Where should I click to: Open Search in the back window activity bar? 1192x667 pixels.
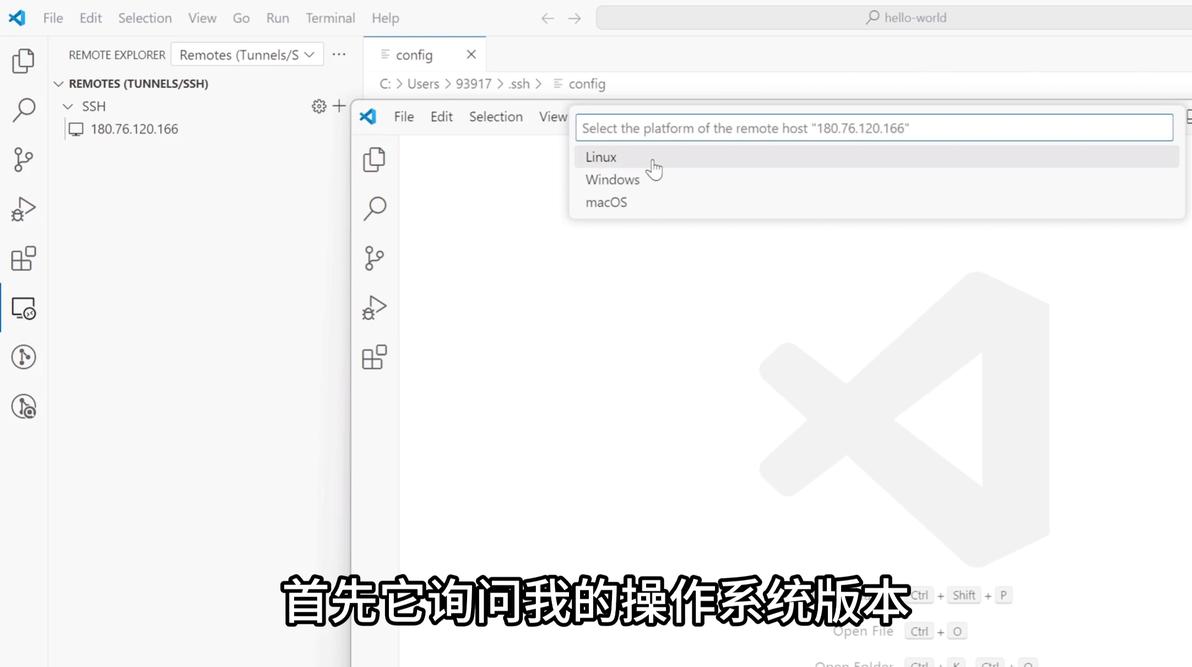click(24, 110)
